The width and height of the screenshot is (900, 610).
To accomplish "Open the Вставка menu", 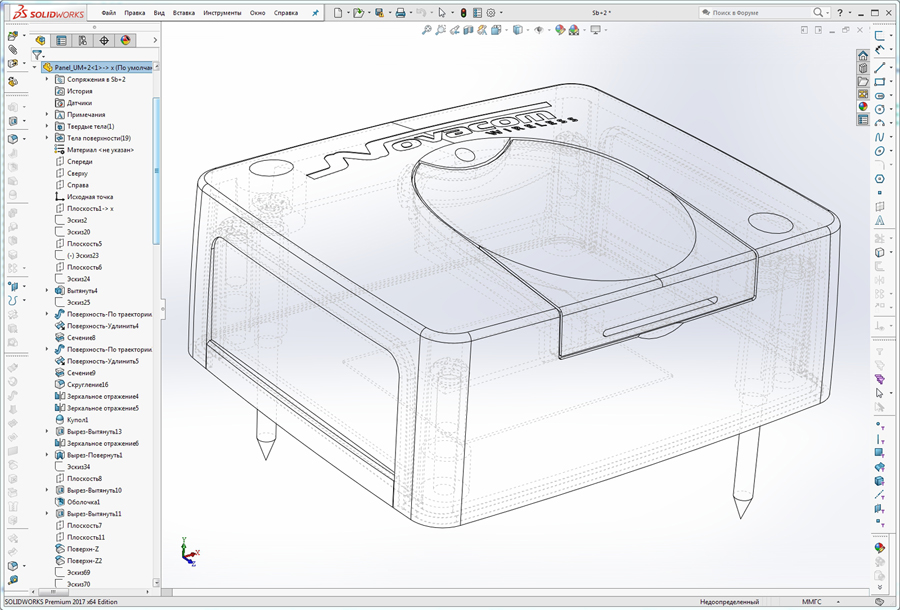I will pos(182,13).
